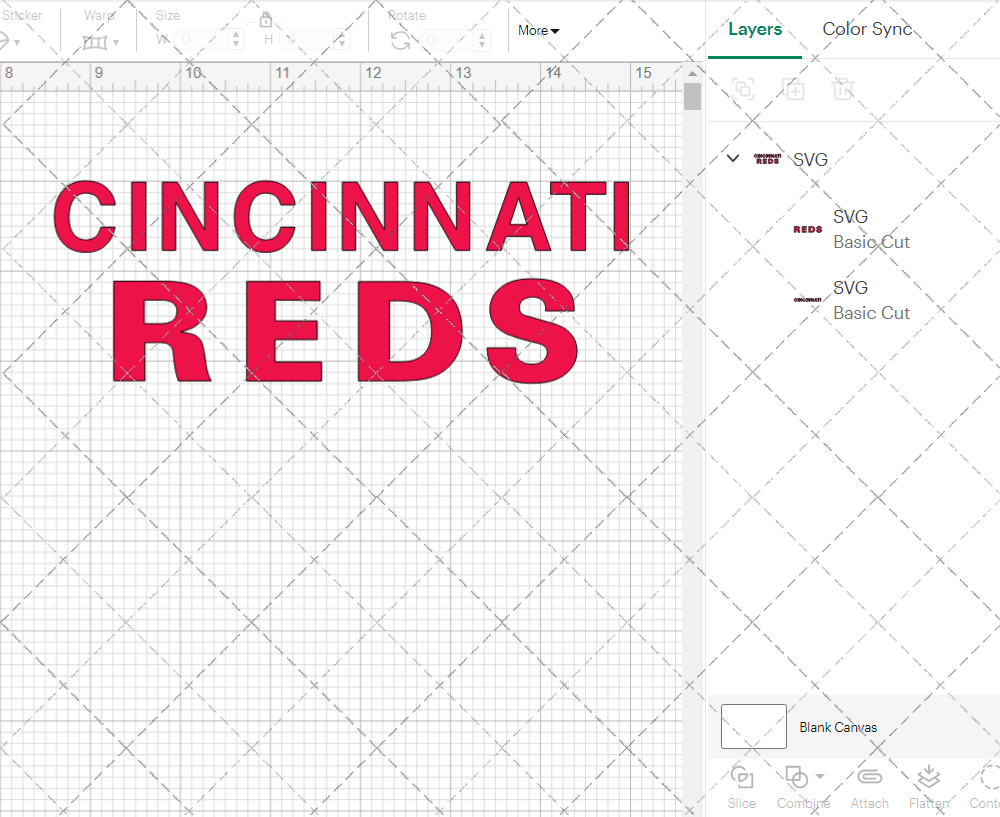Switch to the Color Sync tab
The height and width of the screenshot is (817, 1000).
(867, 29)
